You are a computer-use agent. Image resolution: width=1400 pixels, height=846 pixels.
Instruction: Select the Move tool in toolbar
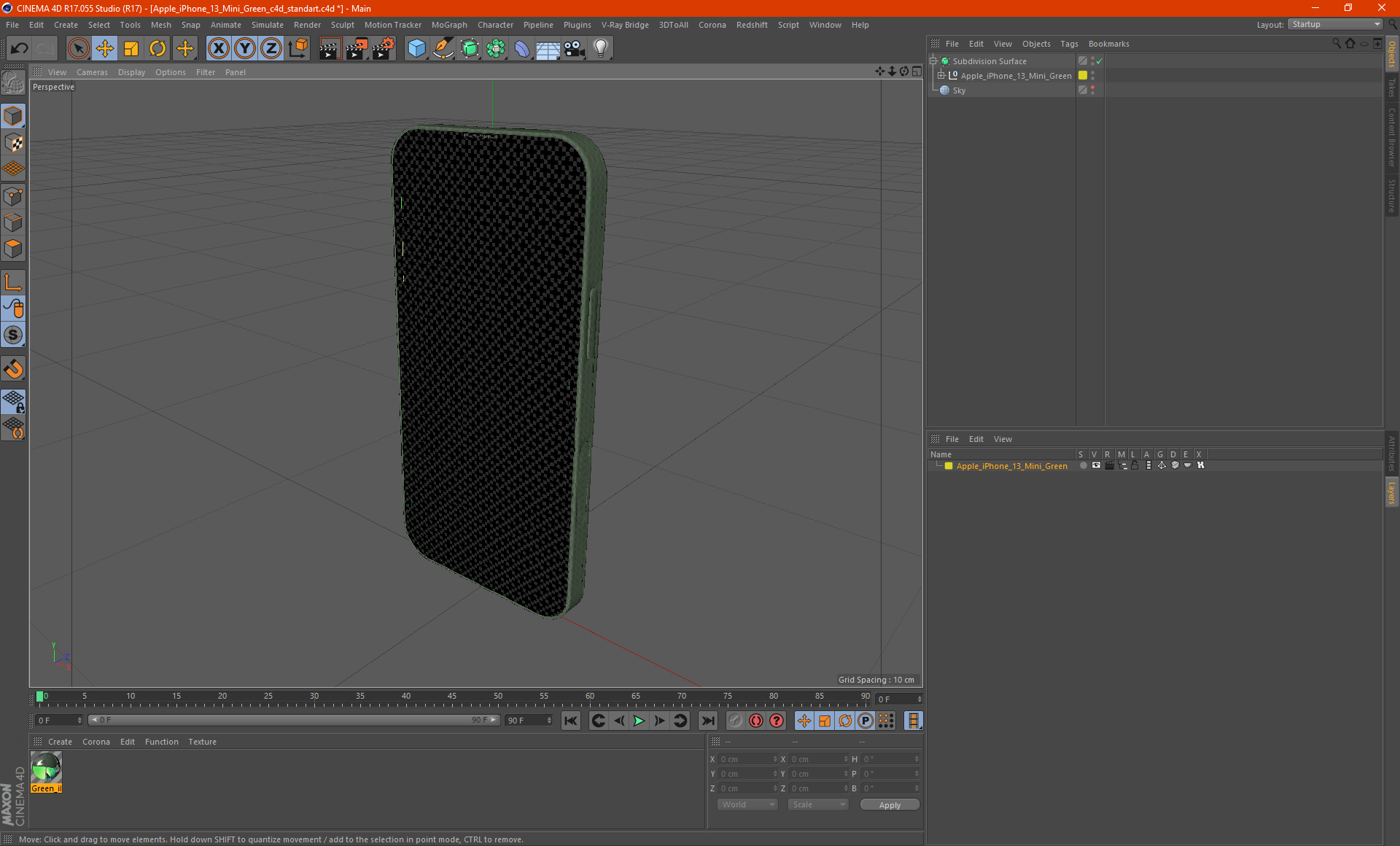coord(105,48)
